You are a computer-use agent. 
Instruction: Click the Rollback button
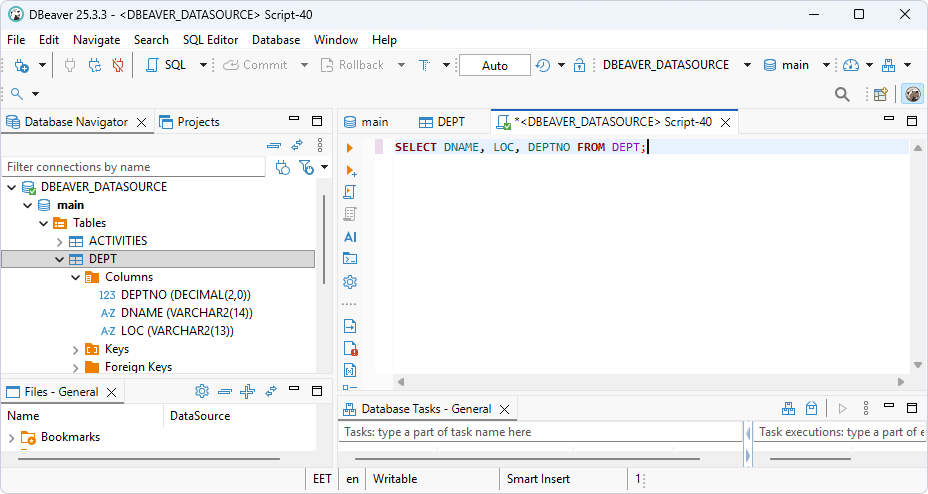tap(352, 65)
